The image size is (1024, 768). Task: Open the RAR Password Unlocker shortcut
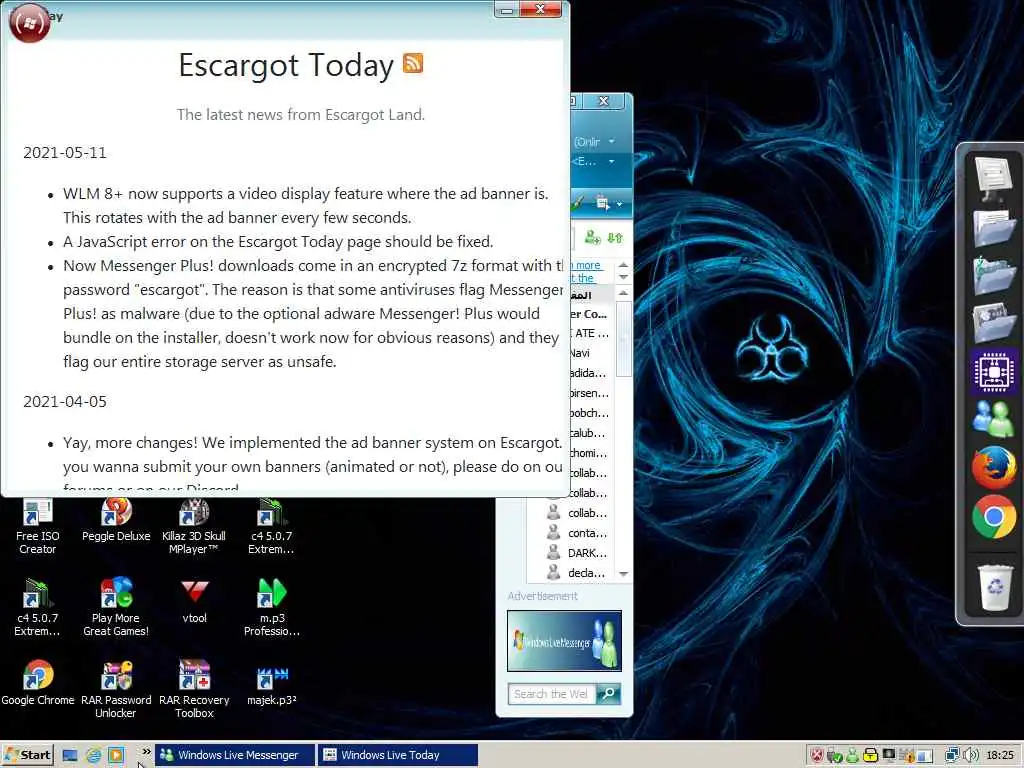coord(116,690)
